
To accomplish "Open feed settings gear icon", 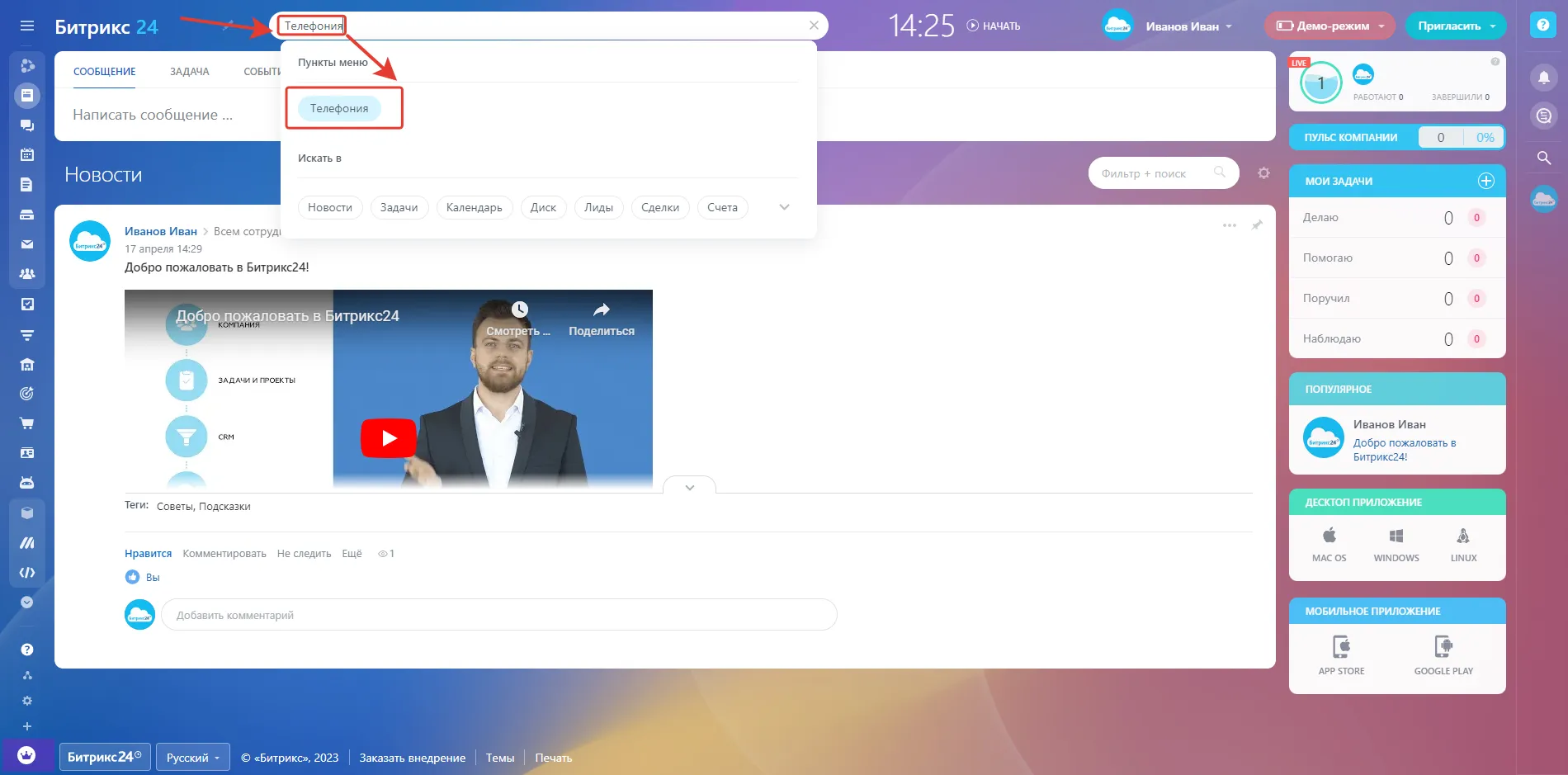I will [1263, 173].
